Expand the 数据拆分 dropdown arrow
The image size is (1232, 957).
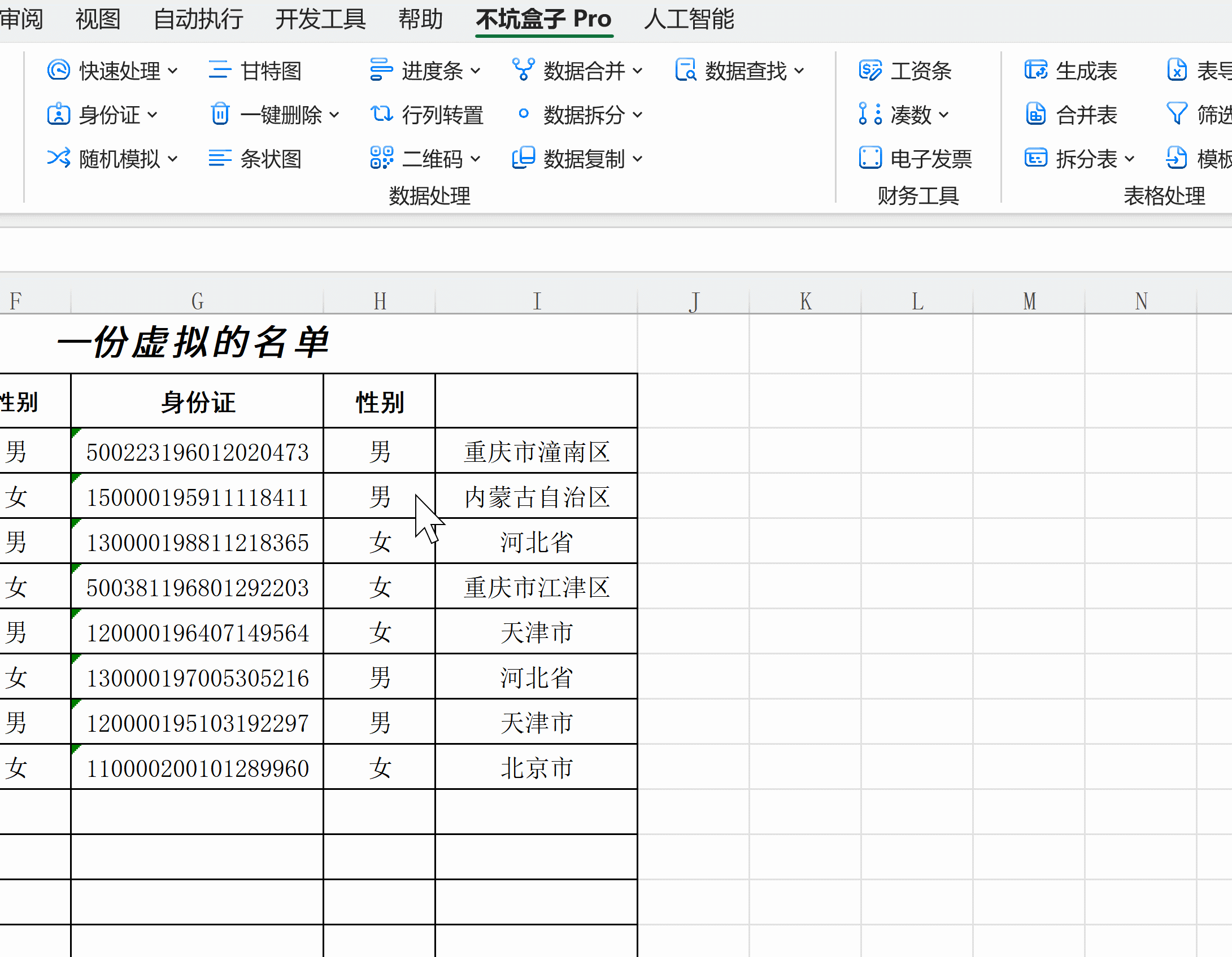tap(638, 116)
